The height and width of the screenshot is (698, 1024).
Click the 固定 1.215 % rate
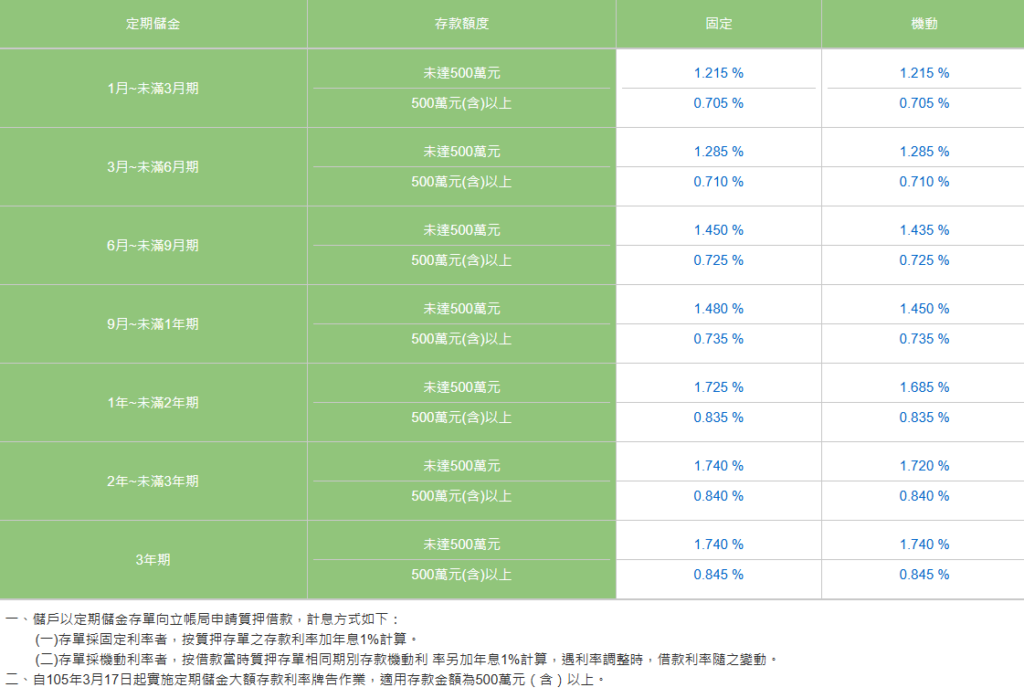[718, 73]
